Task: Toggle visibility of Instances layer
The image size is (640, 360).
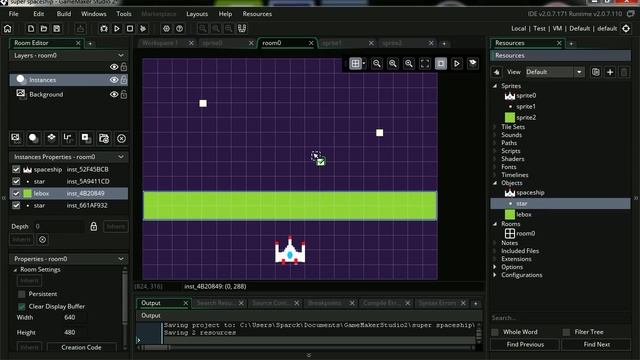Action: point(114,80)
